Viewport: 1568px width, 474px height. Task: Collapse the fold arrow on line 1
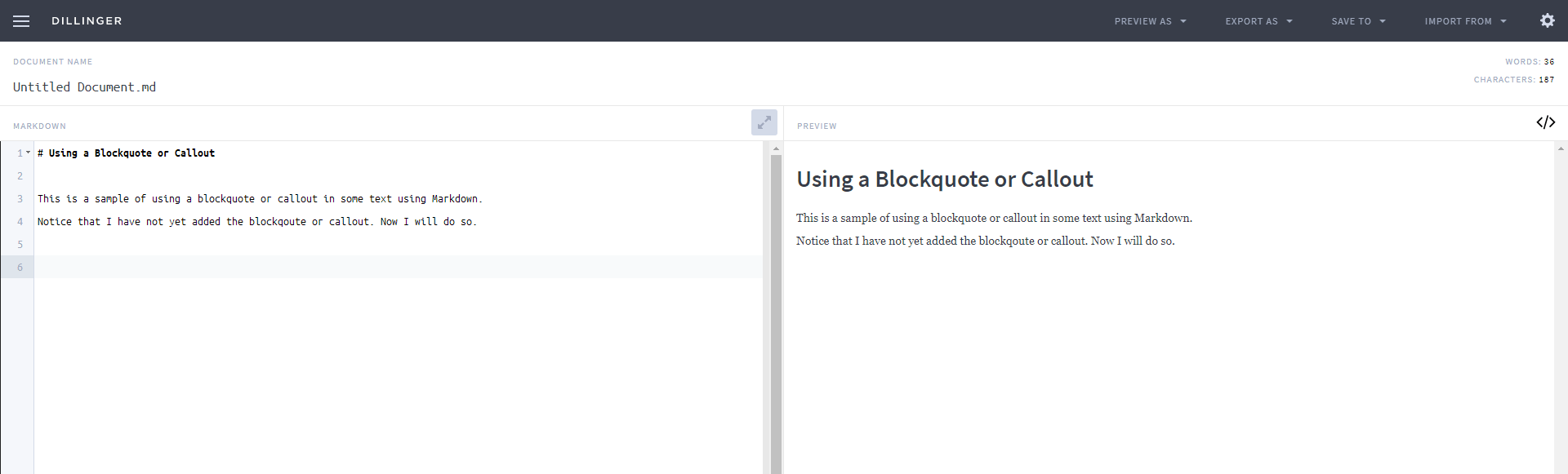click(29, 153)
